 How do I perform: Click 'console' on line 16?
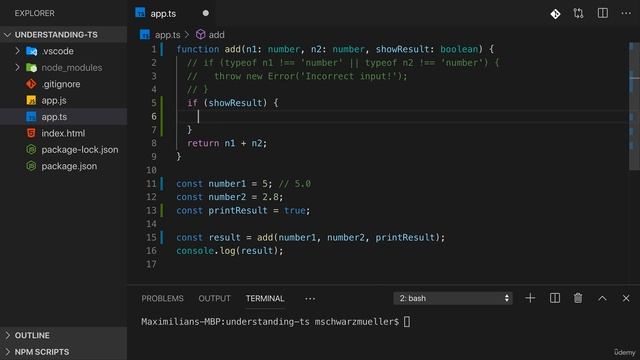(x=195, y=251)
